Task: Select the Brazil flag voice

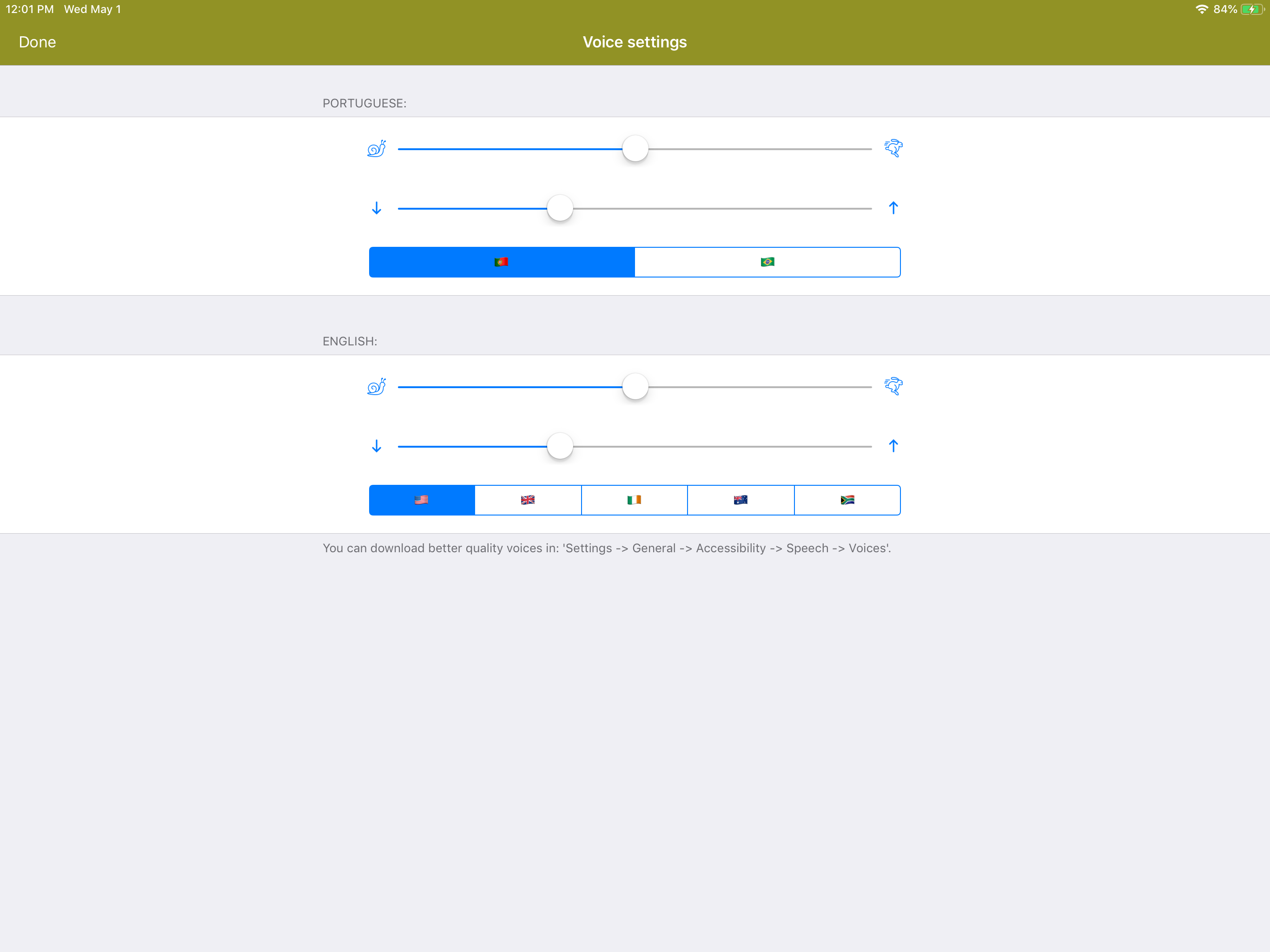Action: click(x=767, y=262)
